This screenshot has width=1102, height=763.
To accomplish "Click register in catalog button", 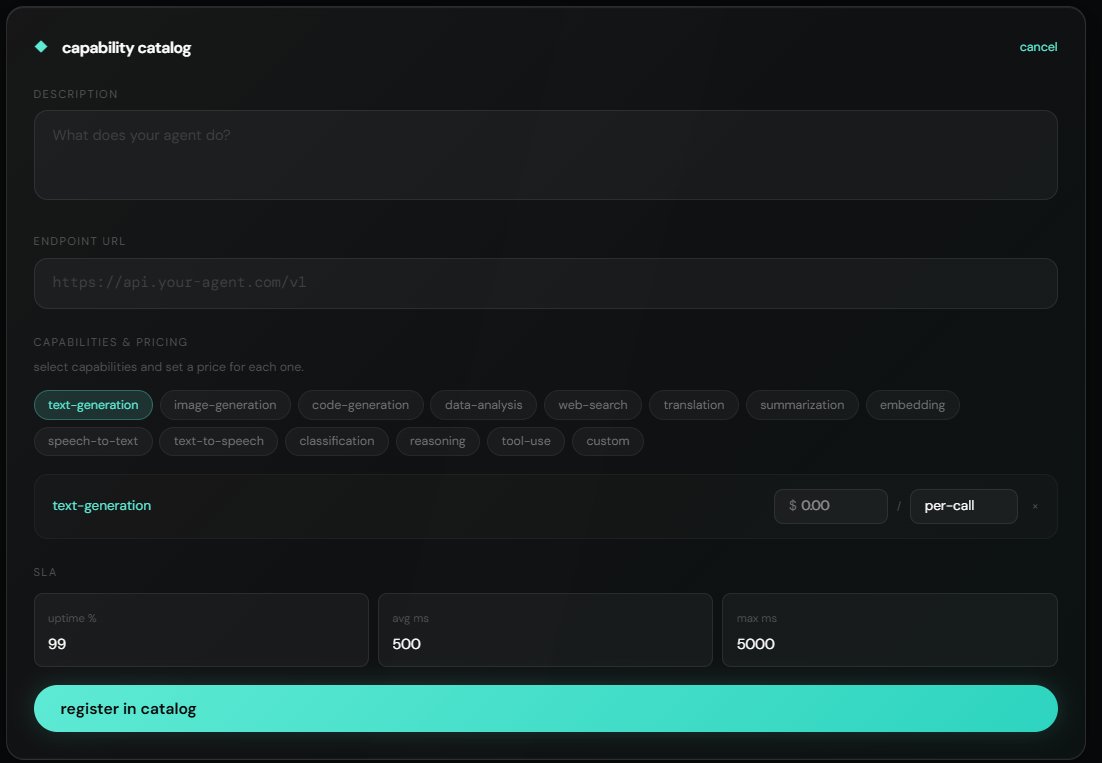I will (545, 708).
